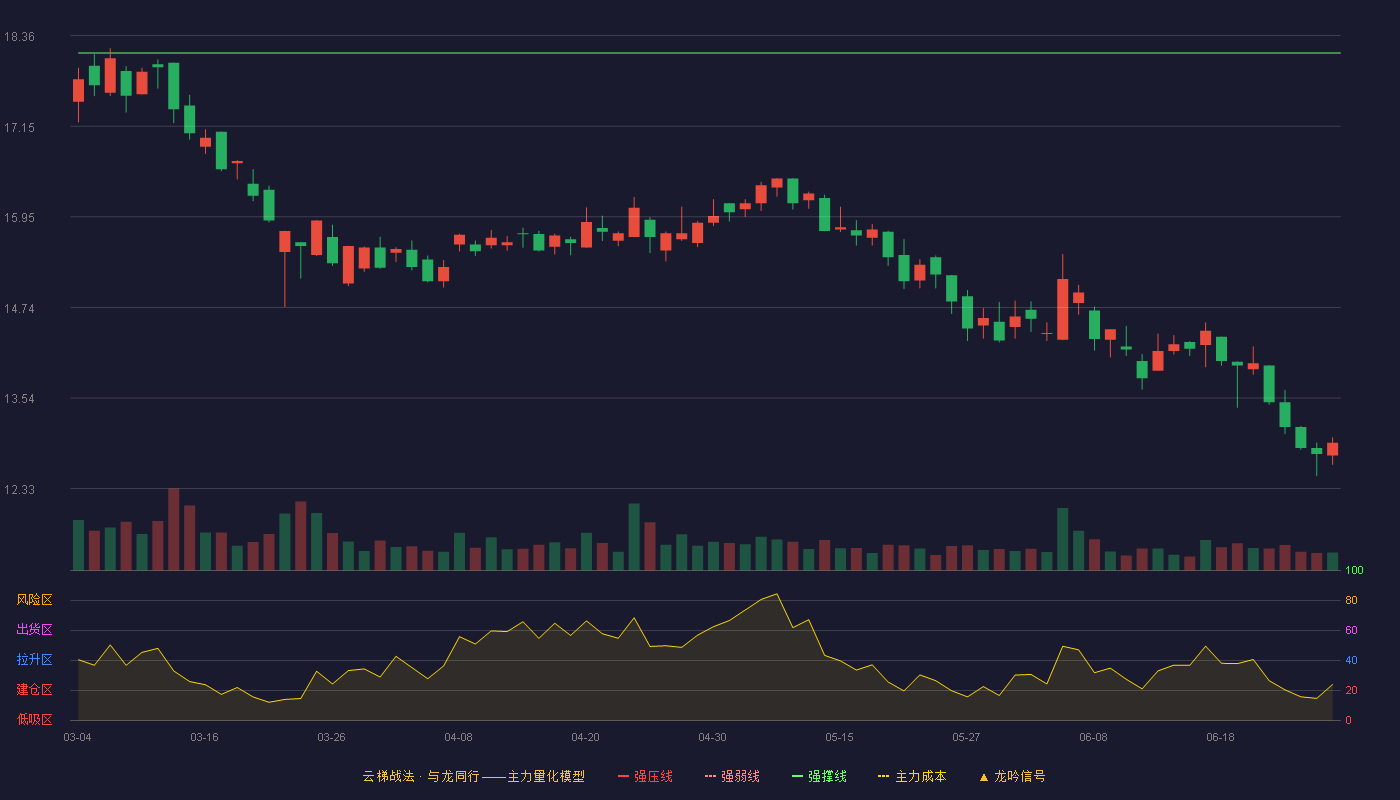Toggle the 强撑线 legend series
This screenshot has height=800, width=1400.
click(x=819, y=776)
